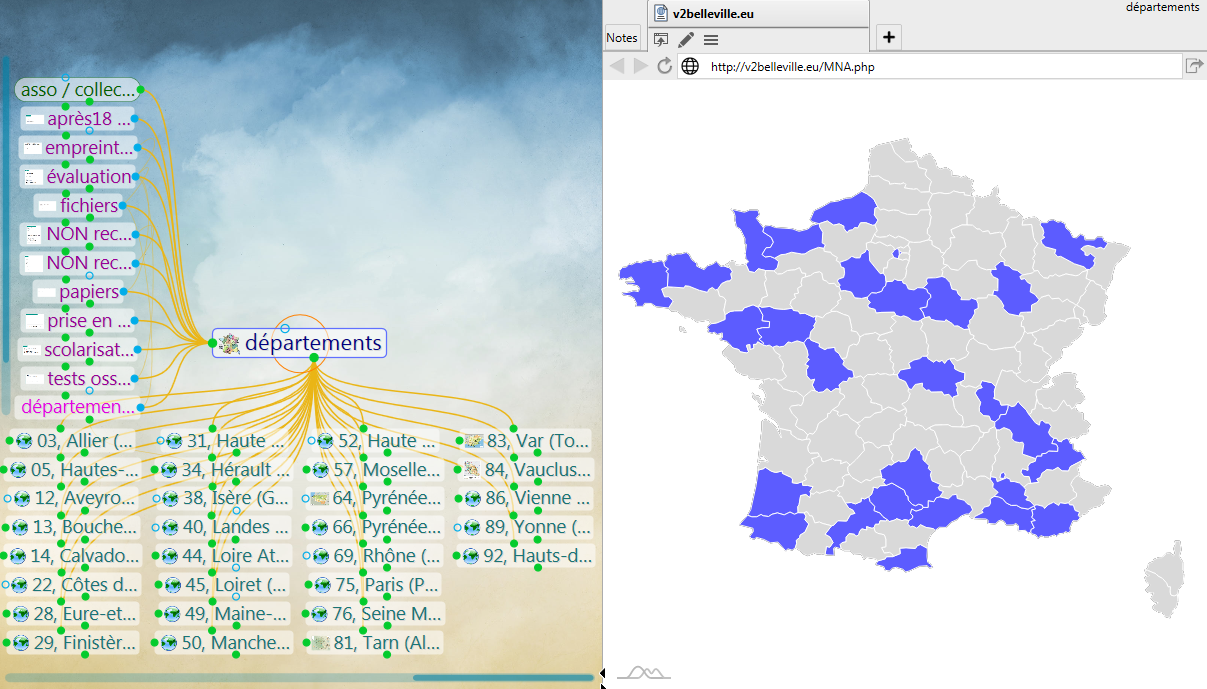
Task: Click the horizontal scrollbar under thoughts
Action: click(x=300, y=678)
